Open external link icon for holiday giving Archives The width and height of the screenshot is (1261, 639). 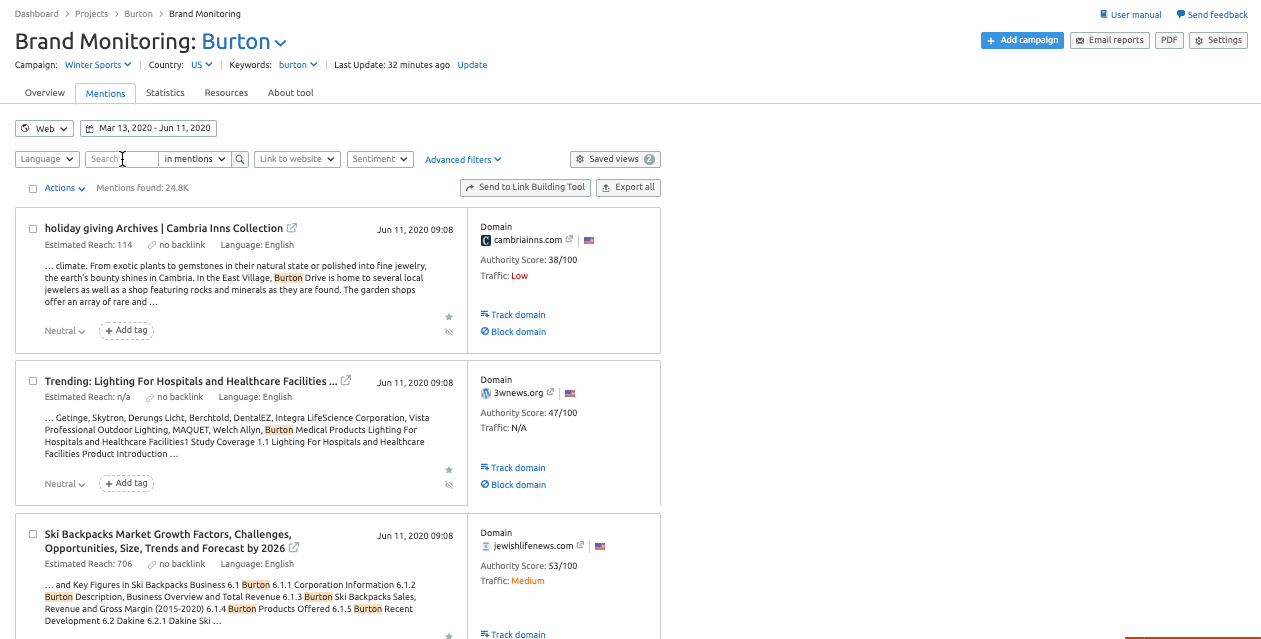[292, 228]
